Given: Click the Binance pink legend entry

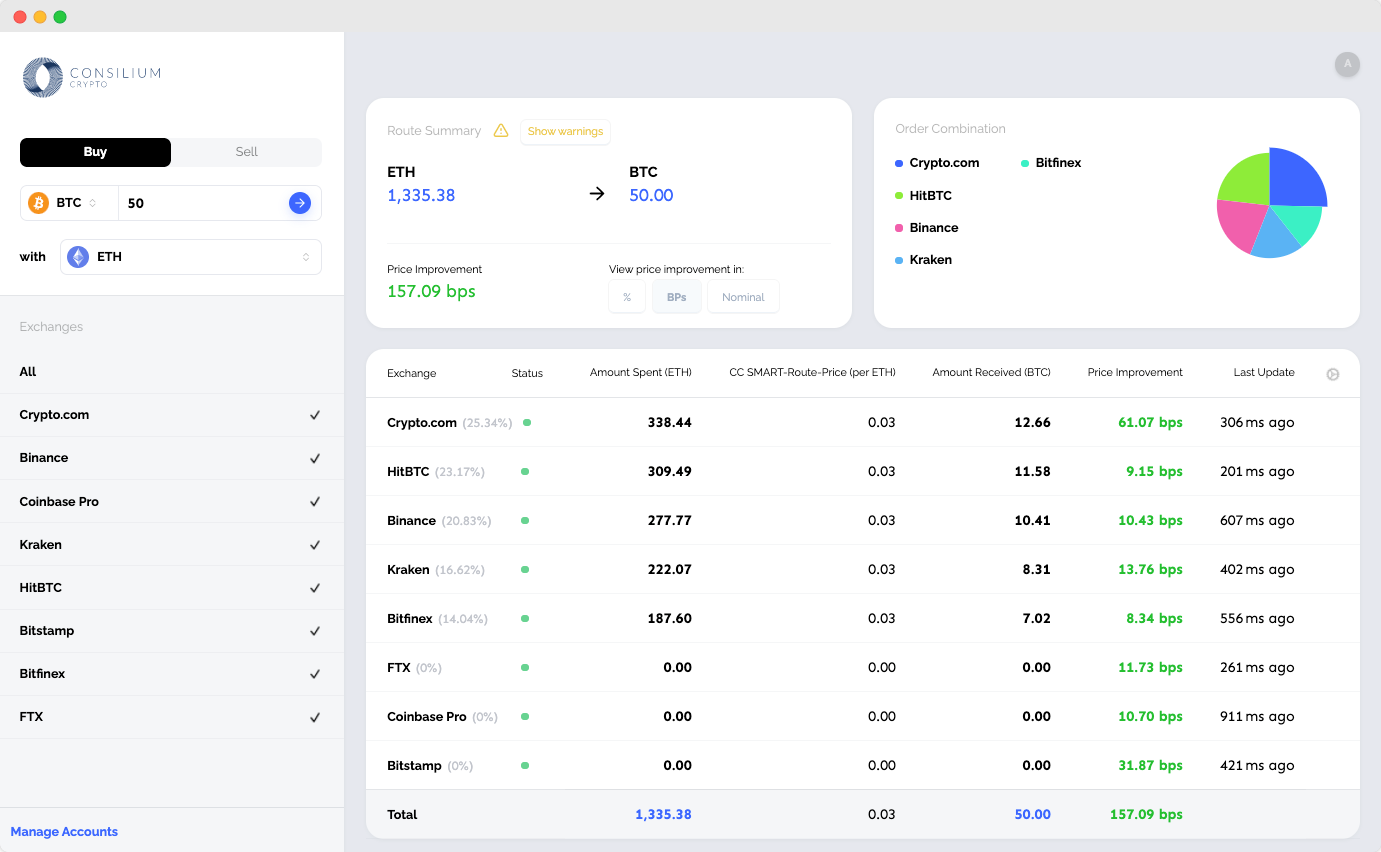Looking at the screenshot, I should click(x=926, y=228).
